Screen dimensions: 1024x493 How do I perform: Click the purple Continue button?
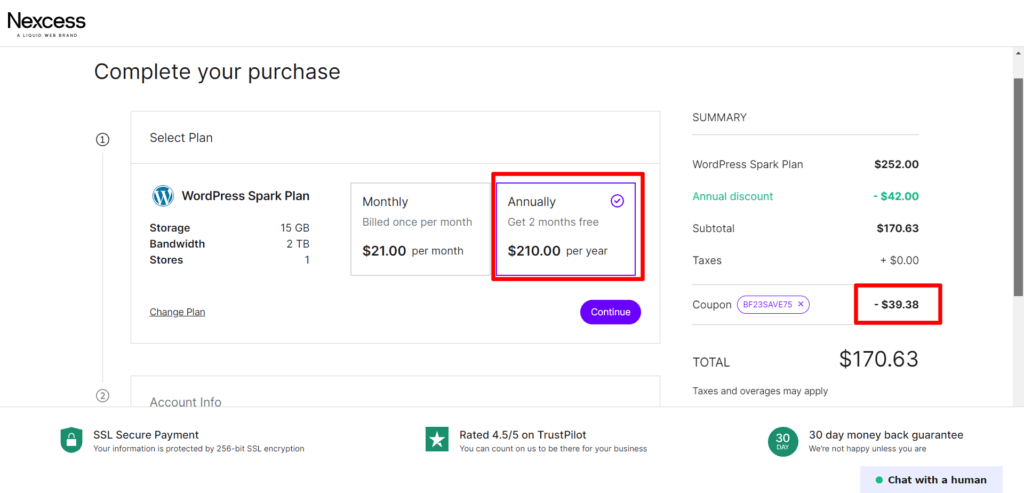611,312
